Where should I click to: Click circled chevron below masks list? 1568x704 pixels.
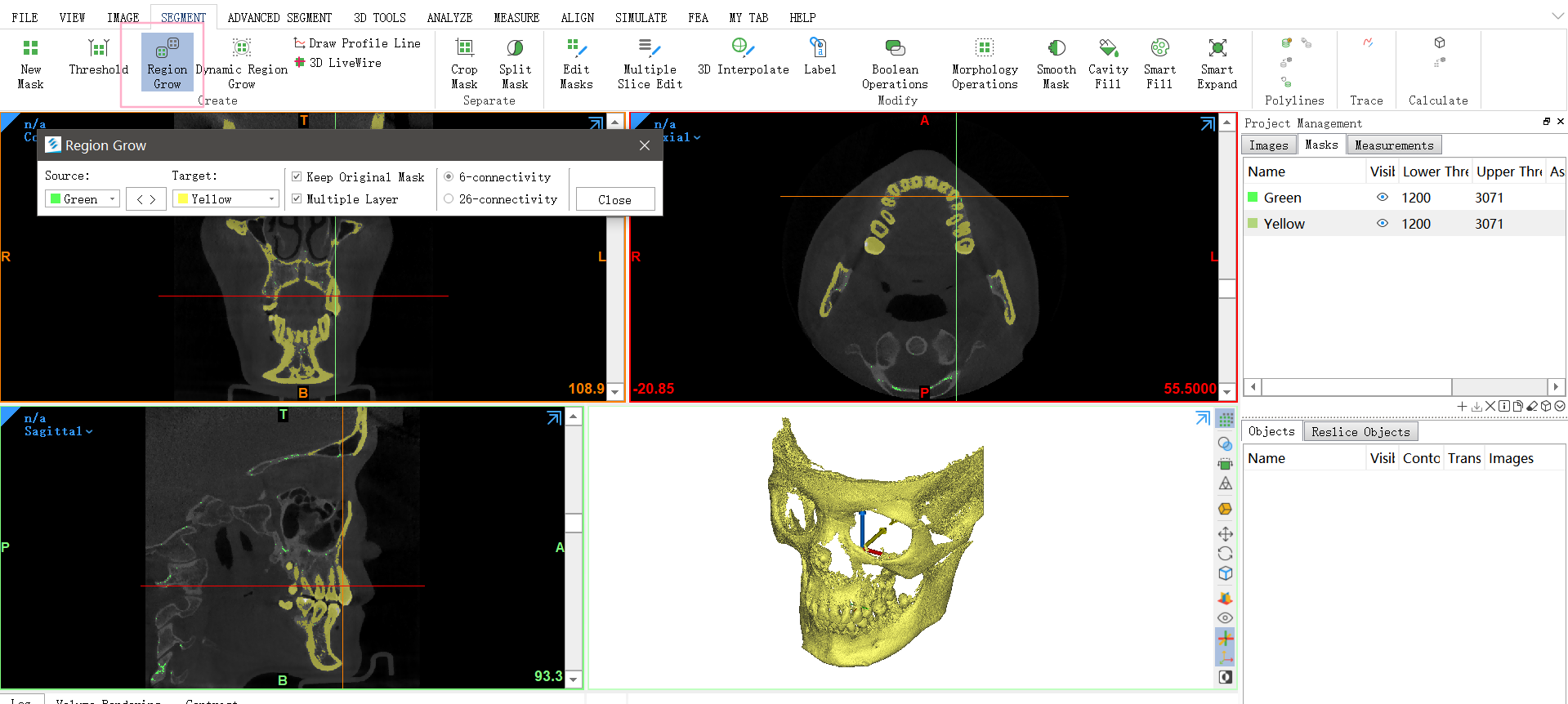point(1560,406)
